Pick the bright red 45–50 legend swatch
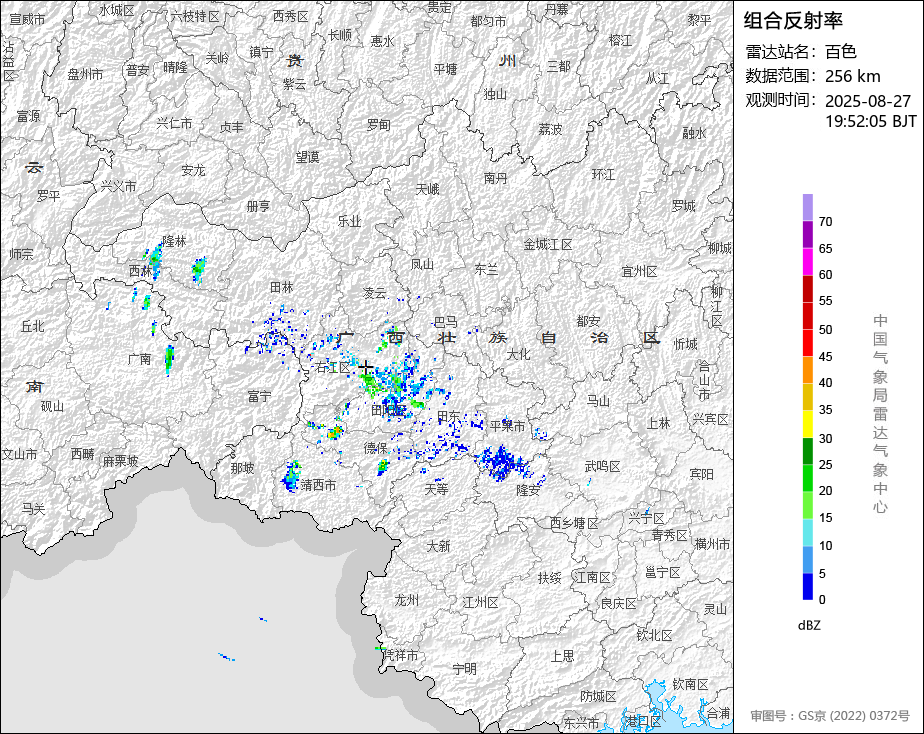Image resolution: width=924 pixels, height=734 pixels. point(807,343)
